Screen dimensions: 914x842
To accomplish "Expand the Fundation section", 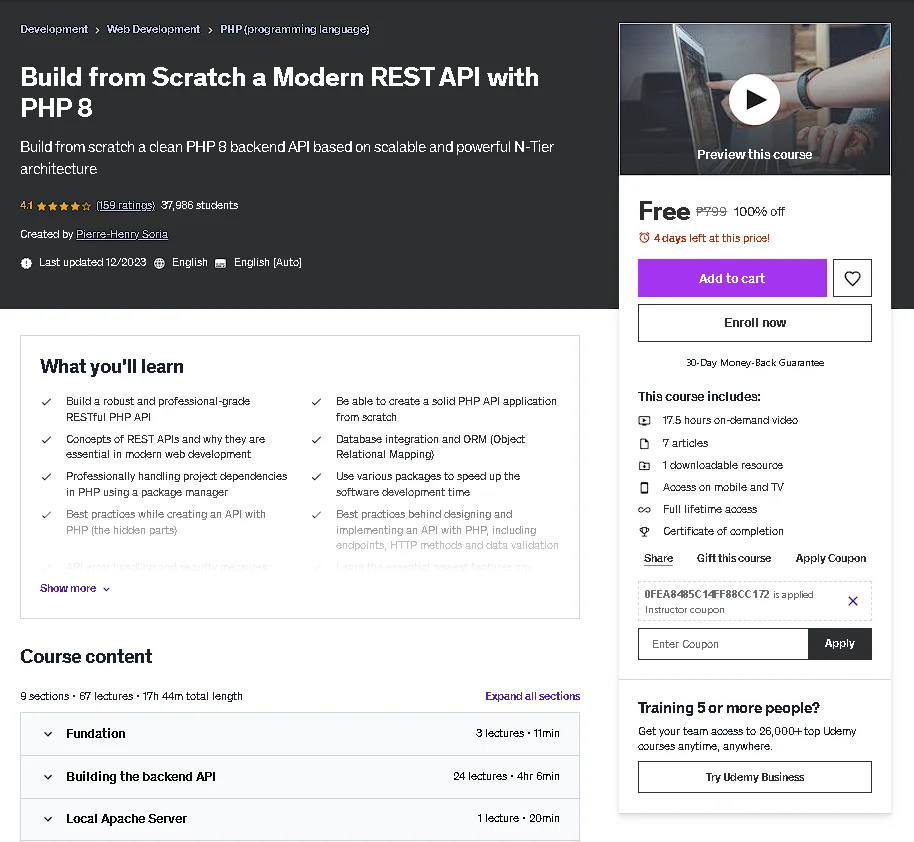I will pos(300,734).
